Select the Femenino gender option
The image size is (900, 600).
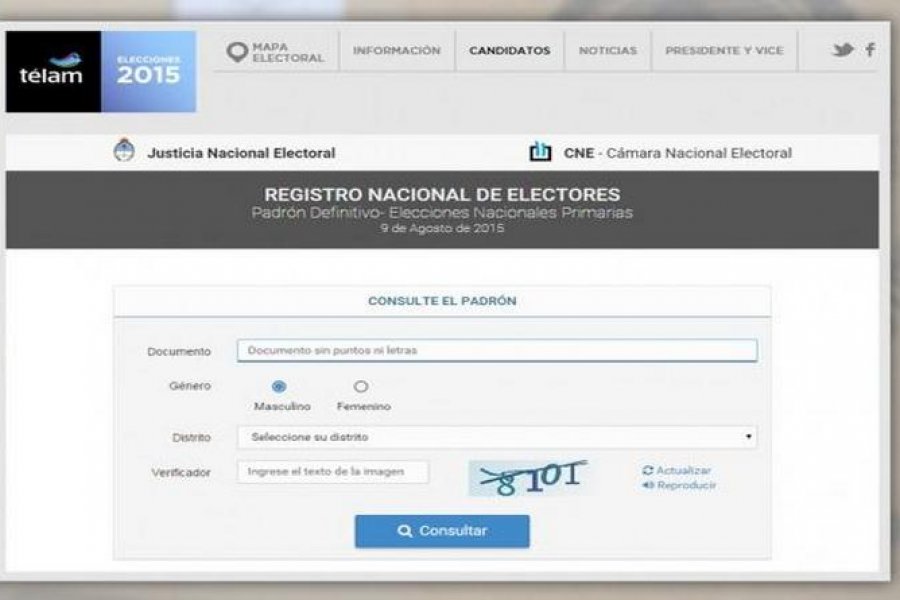[x=360, y=386]
